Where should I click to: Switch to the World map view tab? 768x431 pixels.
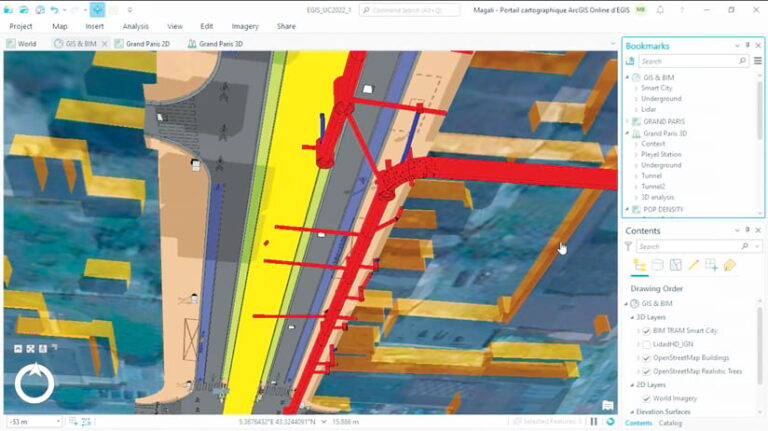pos(22,44)
